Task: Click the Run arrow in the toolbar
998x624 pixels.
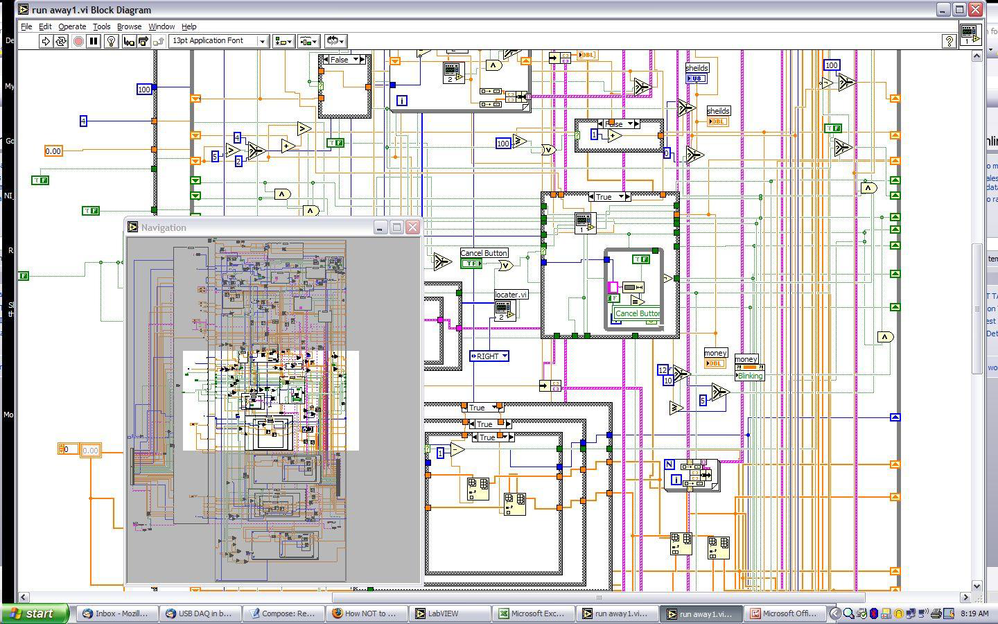Action: (47, 41)
